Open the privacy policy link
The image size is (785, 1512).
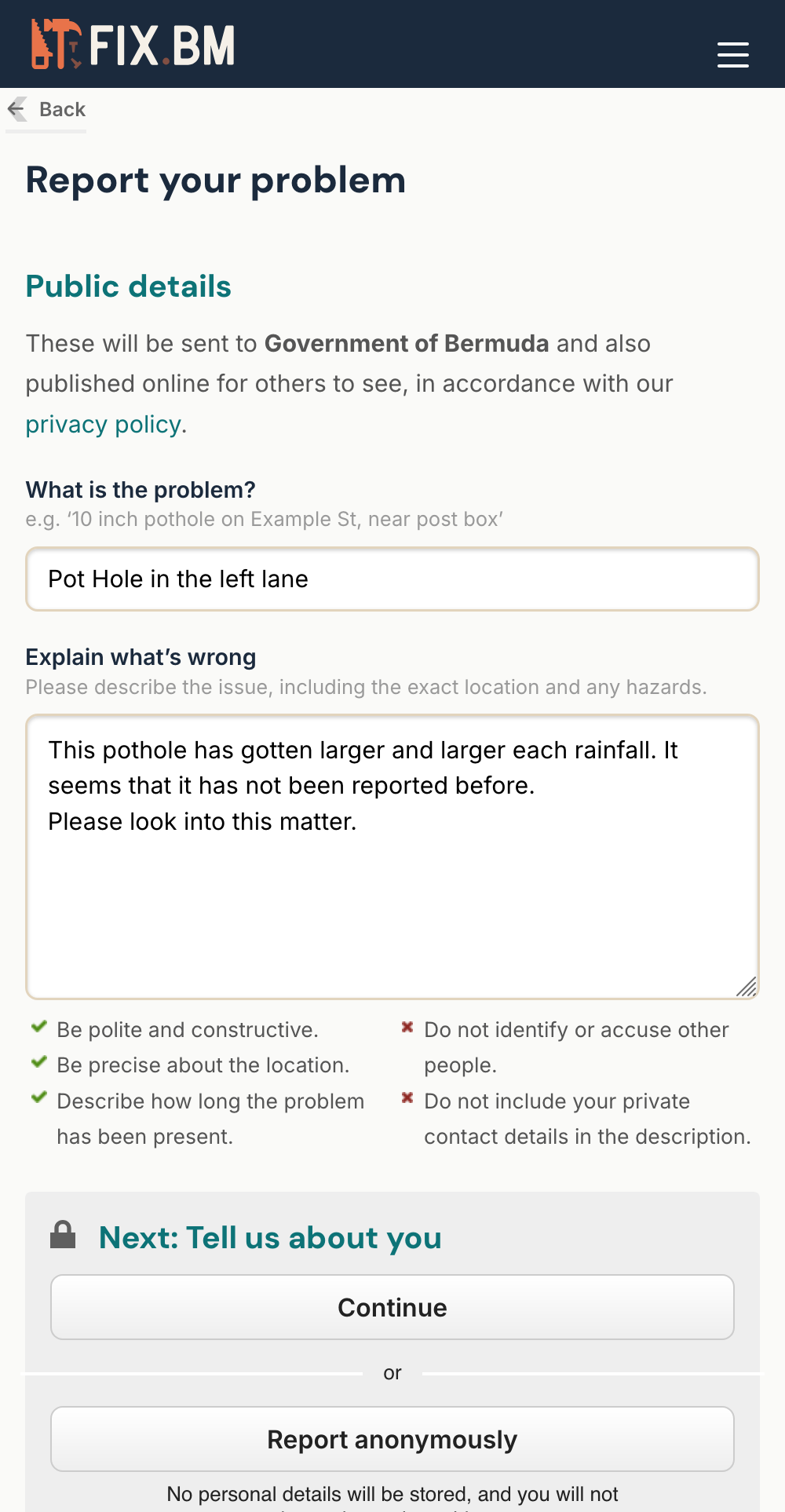tap(103, 424)
